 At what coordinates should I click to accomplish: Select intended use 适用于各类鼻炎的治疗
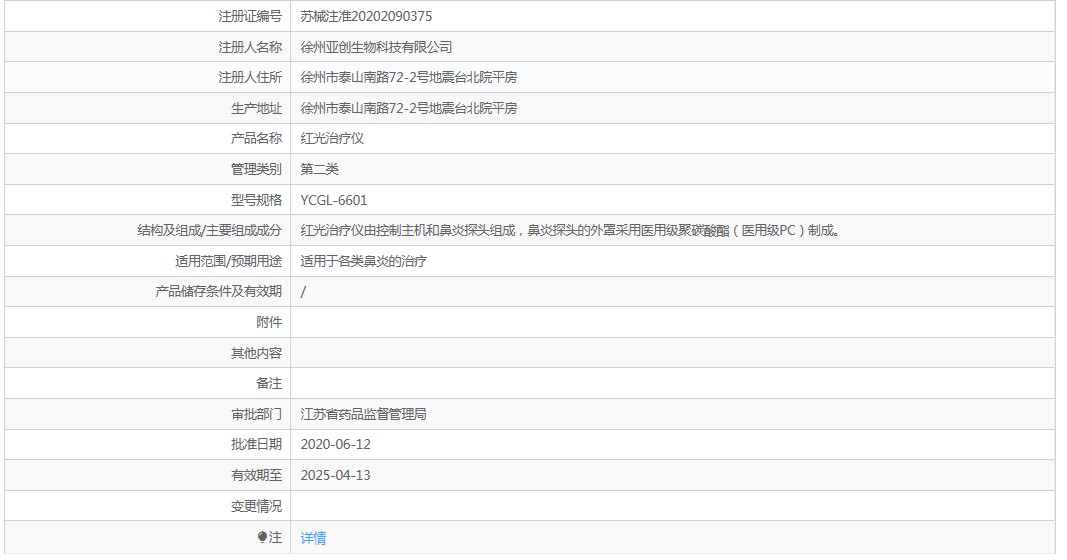tap(363, 261)
